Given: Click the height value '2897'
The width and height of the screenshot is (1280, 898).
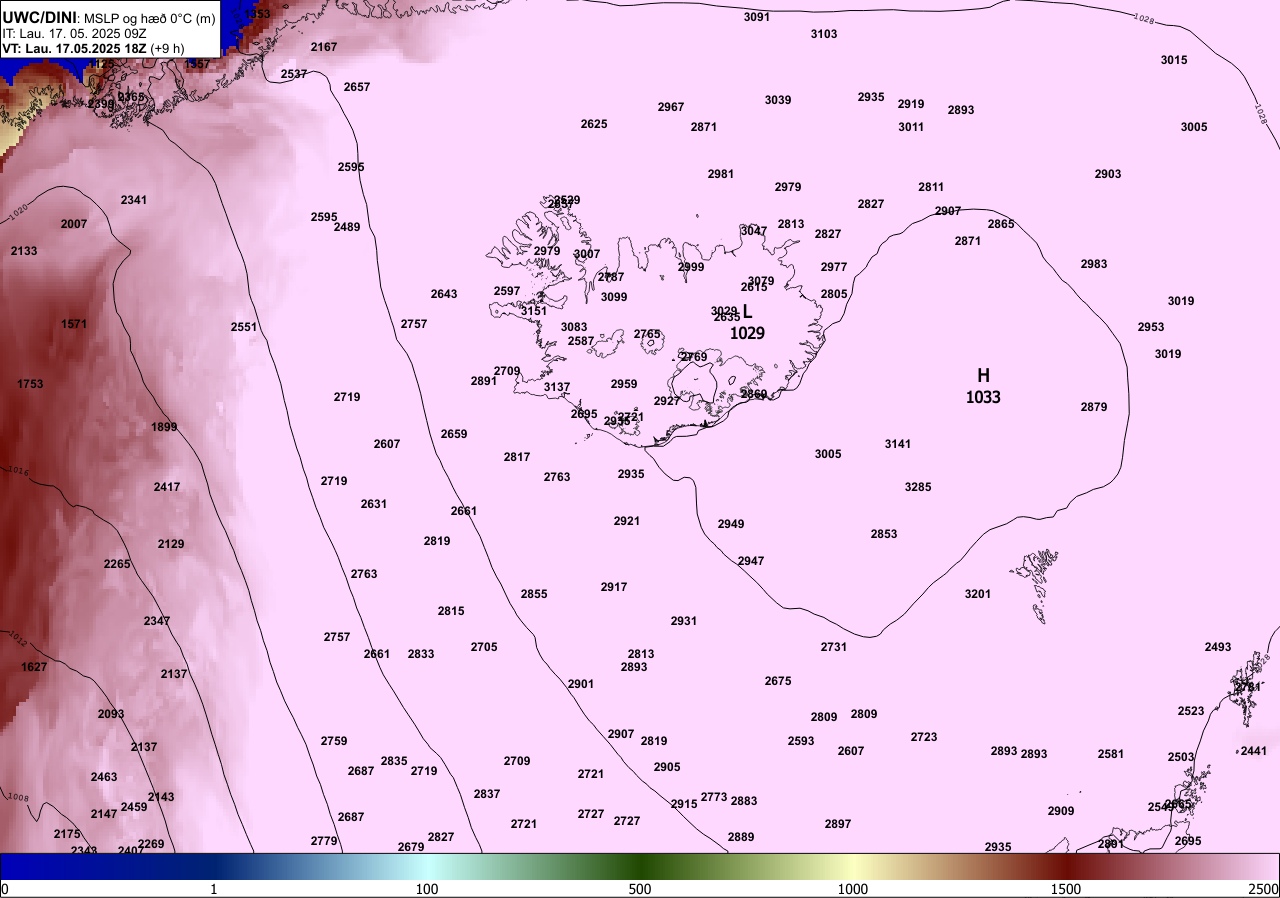Looking at the screenshot, I should (838, 824).
